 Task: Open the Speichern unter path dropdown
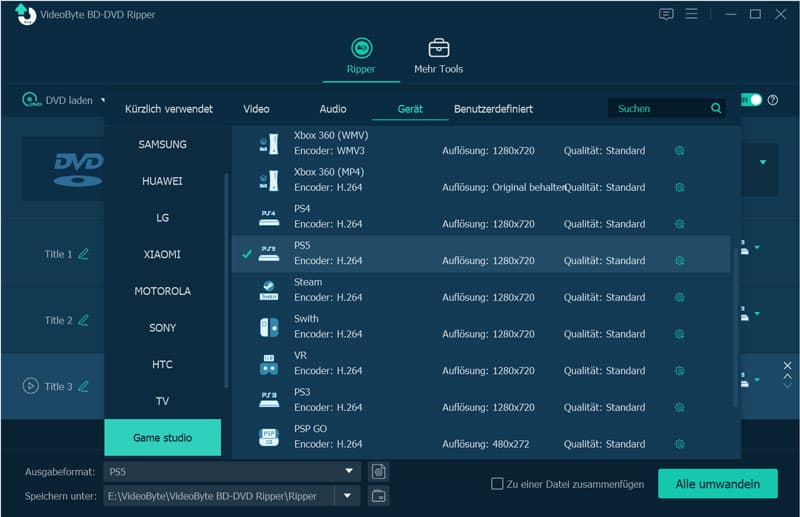347,496
